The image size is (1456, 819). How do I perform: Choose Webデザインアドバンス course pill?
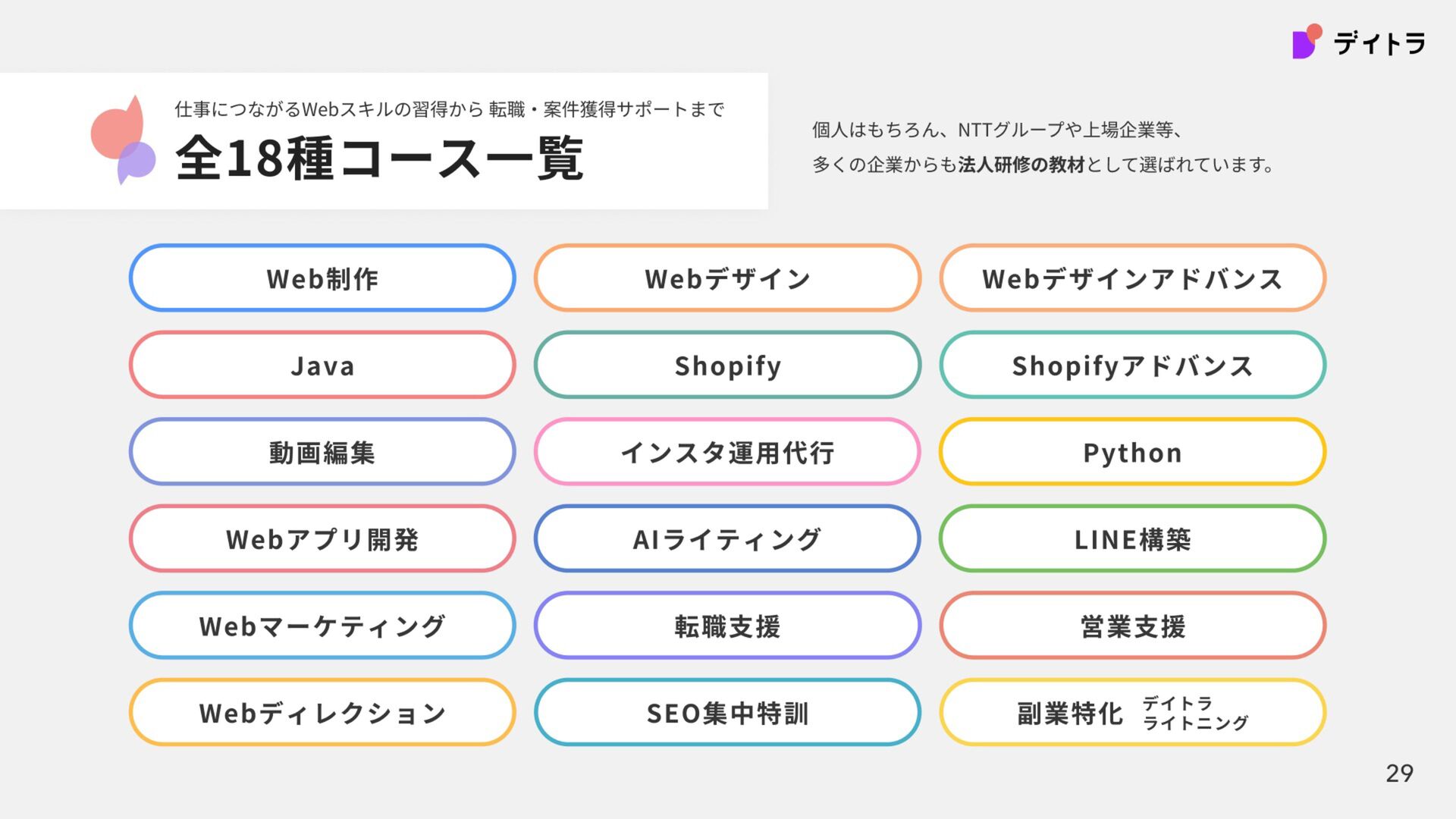coord(1132,278)
